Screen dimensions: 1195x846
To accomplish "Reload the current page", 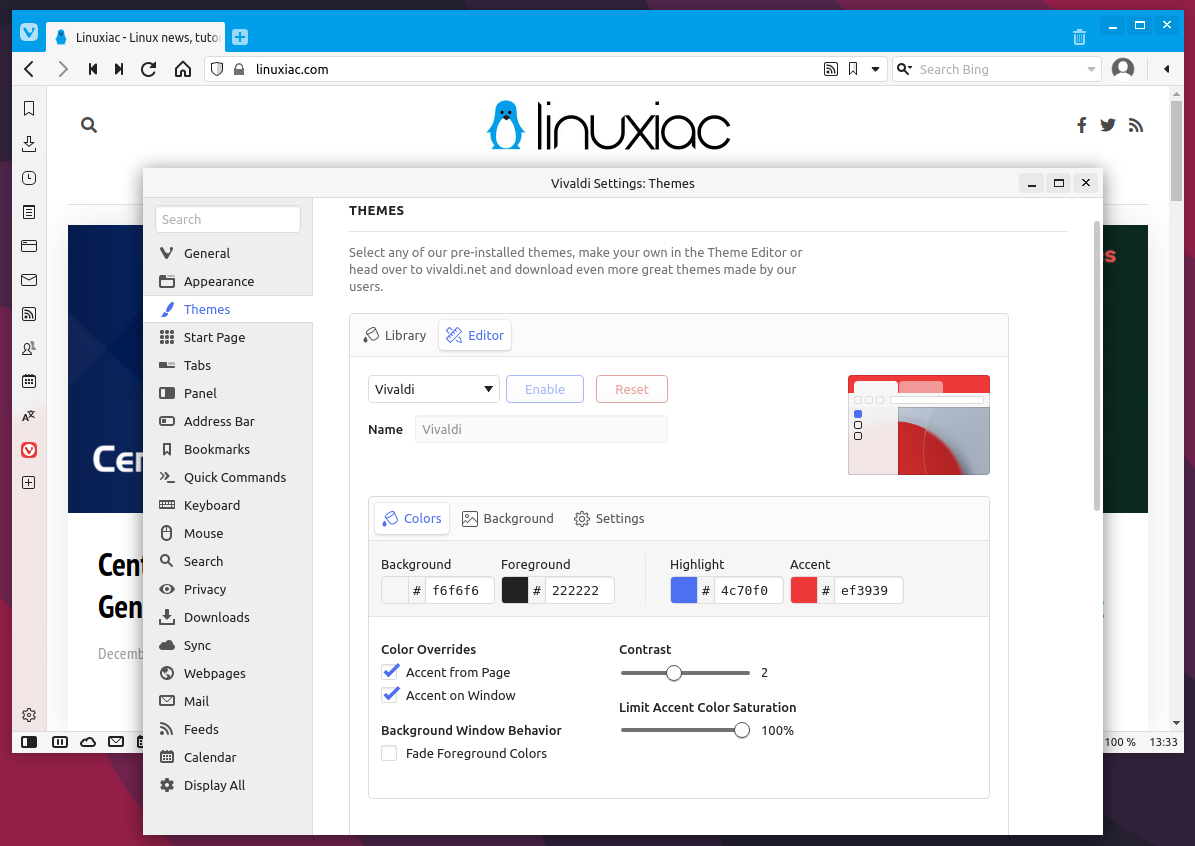I will [149, 69].
